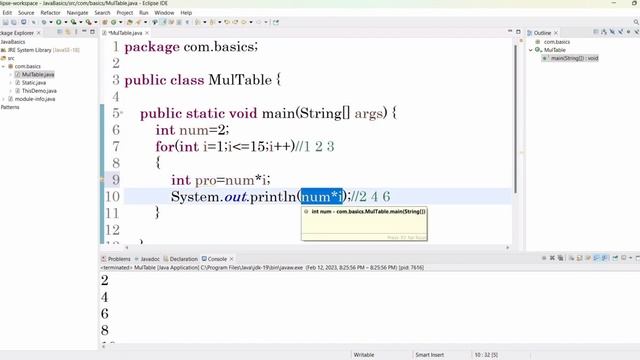The height and width of the screenshot is (360, 640).
Task: Open the Source menu
Action: point(26,13)
